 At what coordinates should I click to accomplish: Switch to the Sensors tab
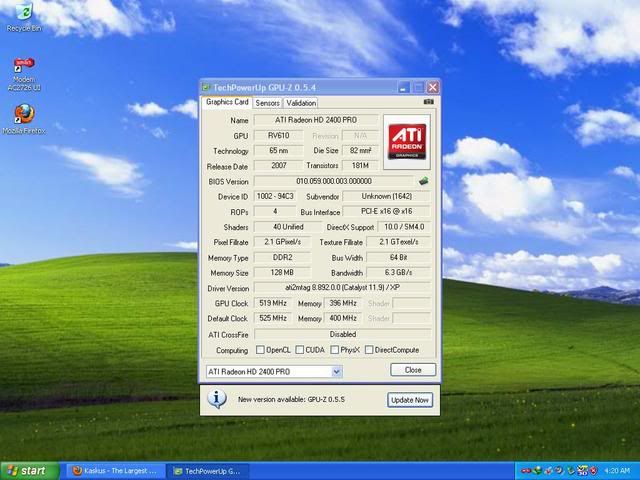coord(267,103)
